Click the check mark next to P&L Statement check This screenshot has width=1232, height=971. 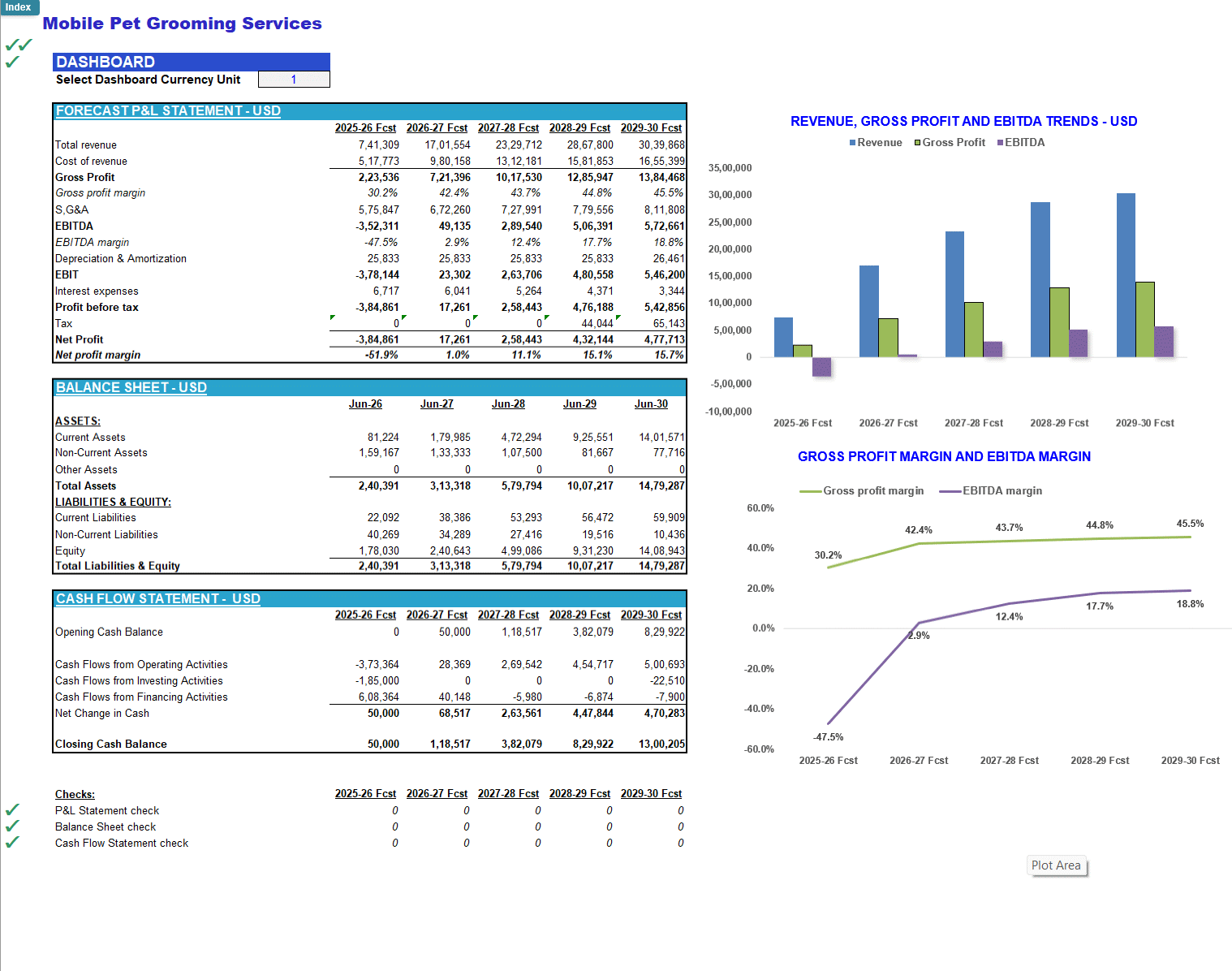point(12,810)
